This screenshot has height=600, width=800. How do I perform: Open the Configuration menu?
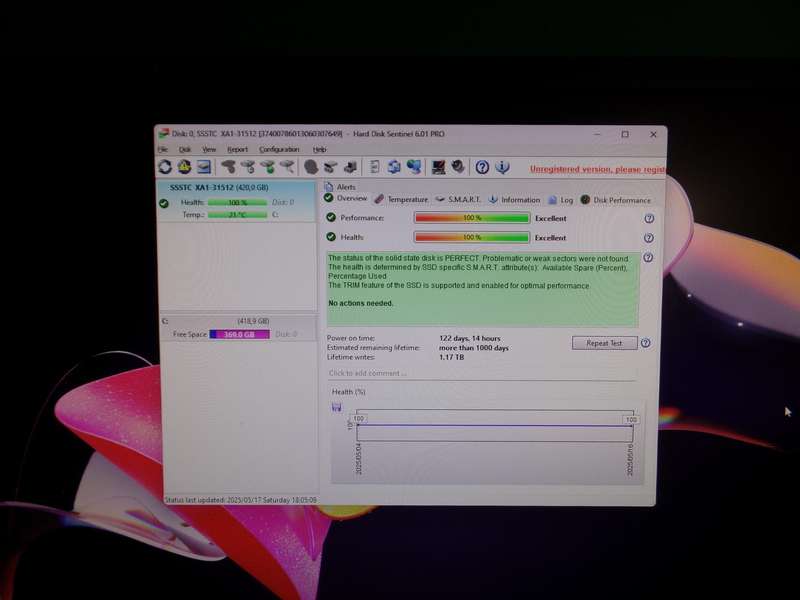tap(279, 149)
